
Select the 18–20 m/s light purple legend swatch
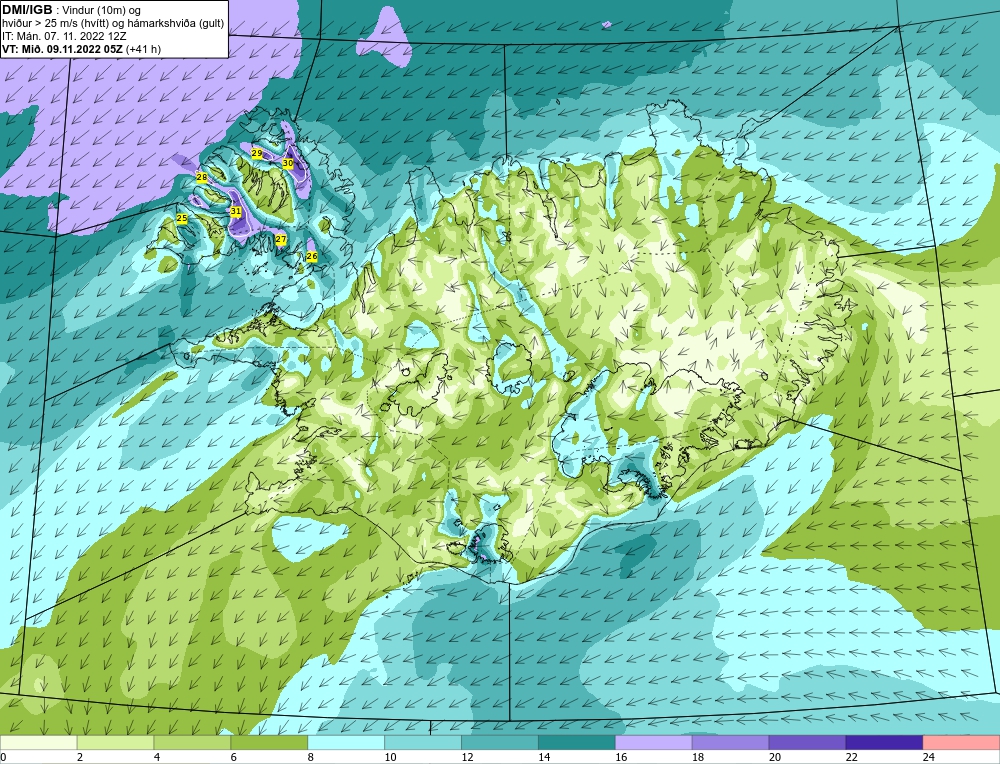pos(730,743)
